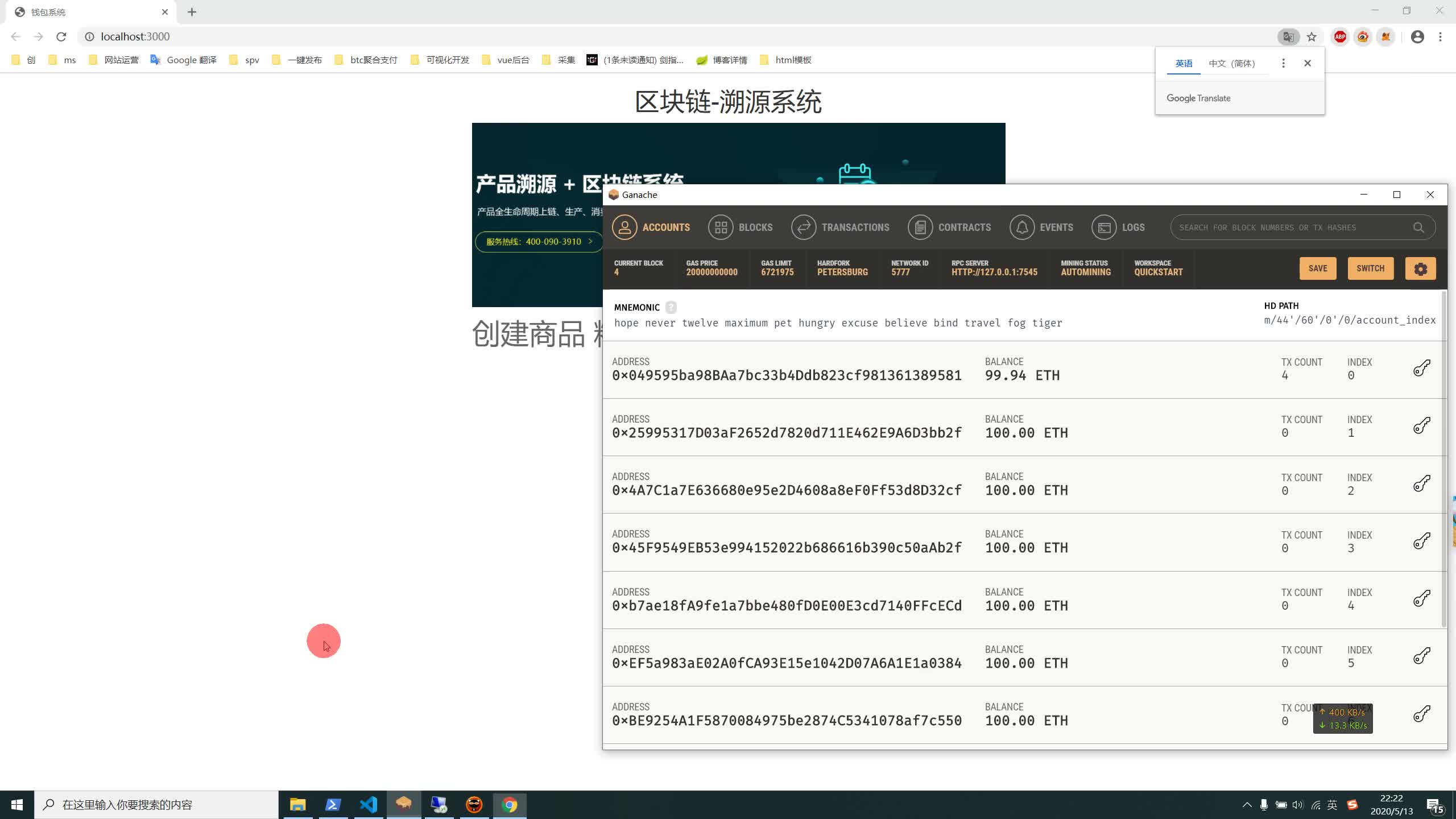This screenshot has width=1456, height=819.
Task: Show key for address 0xBE9254A1F587...
Action: pyautogui.click(x=1422, y=714)
